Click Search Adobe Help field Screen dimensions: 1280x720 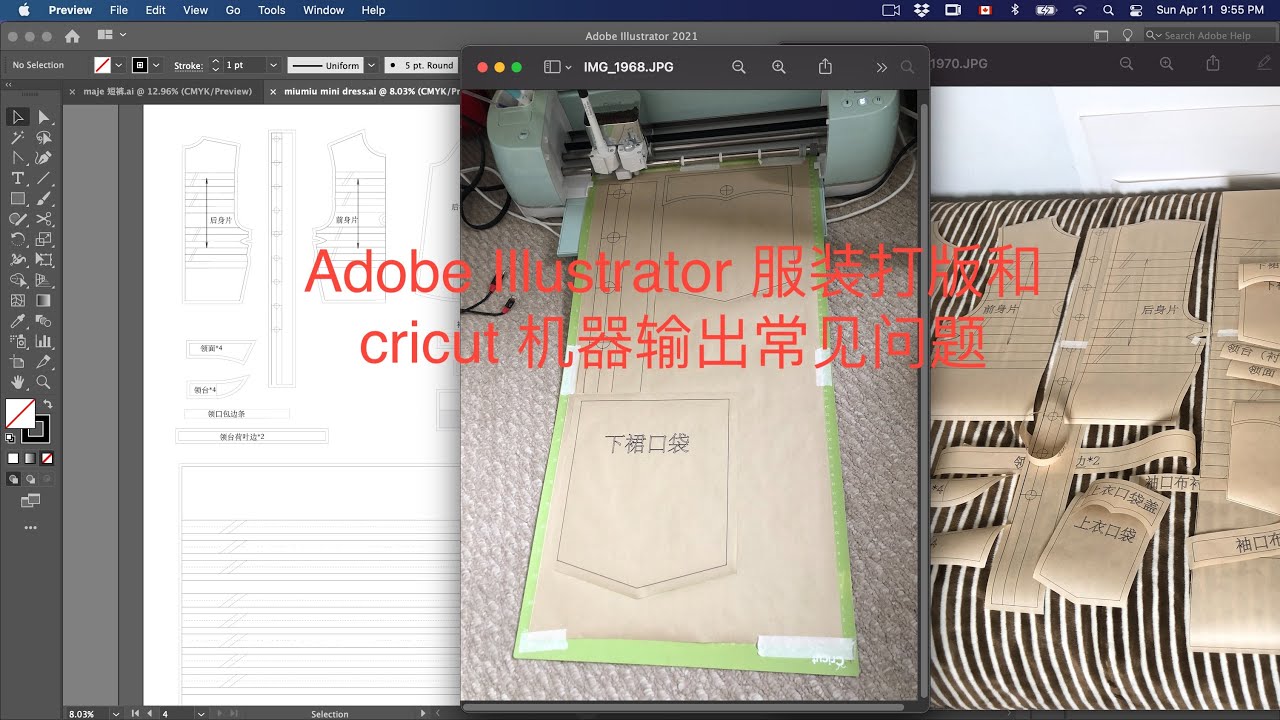coord(1208,35)
